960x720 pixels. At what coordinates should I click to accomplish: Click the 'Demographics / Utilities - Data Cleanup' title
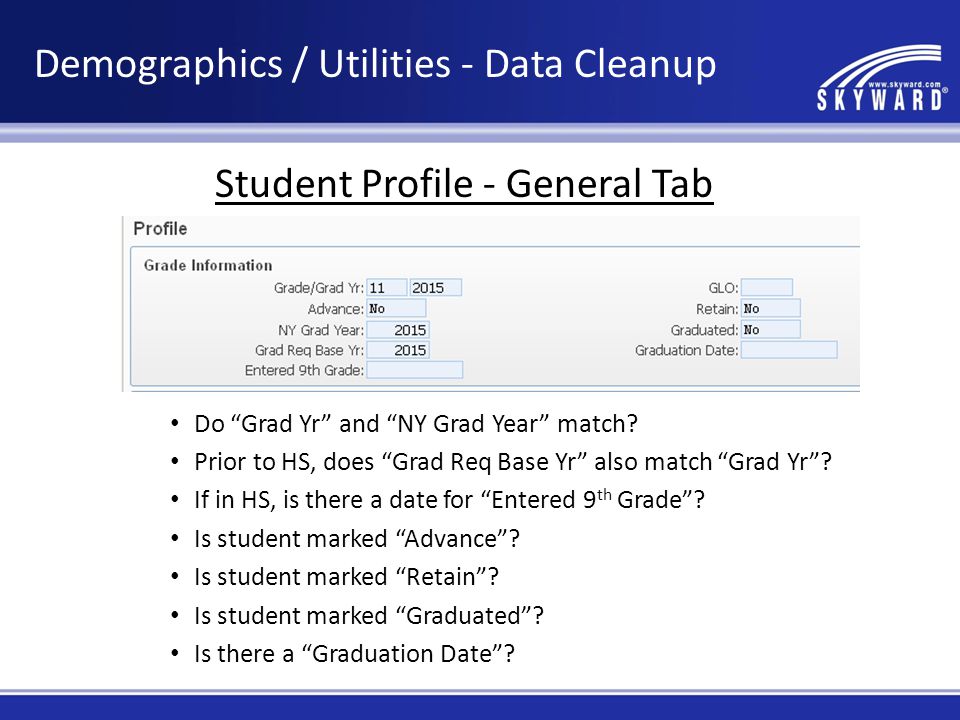coord(375,64)
